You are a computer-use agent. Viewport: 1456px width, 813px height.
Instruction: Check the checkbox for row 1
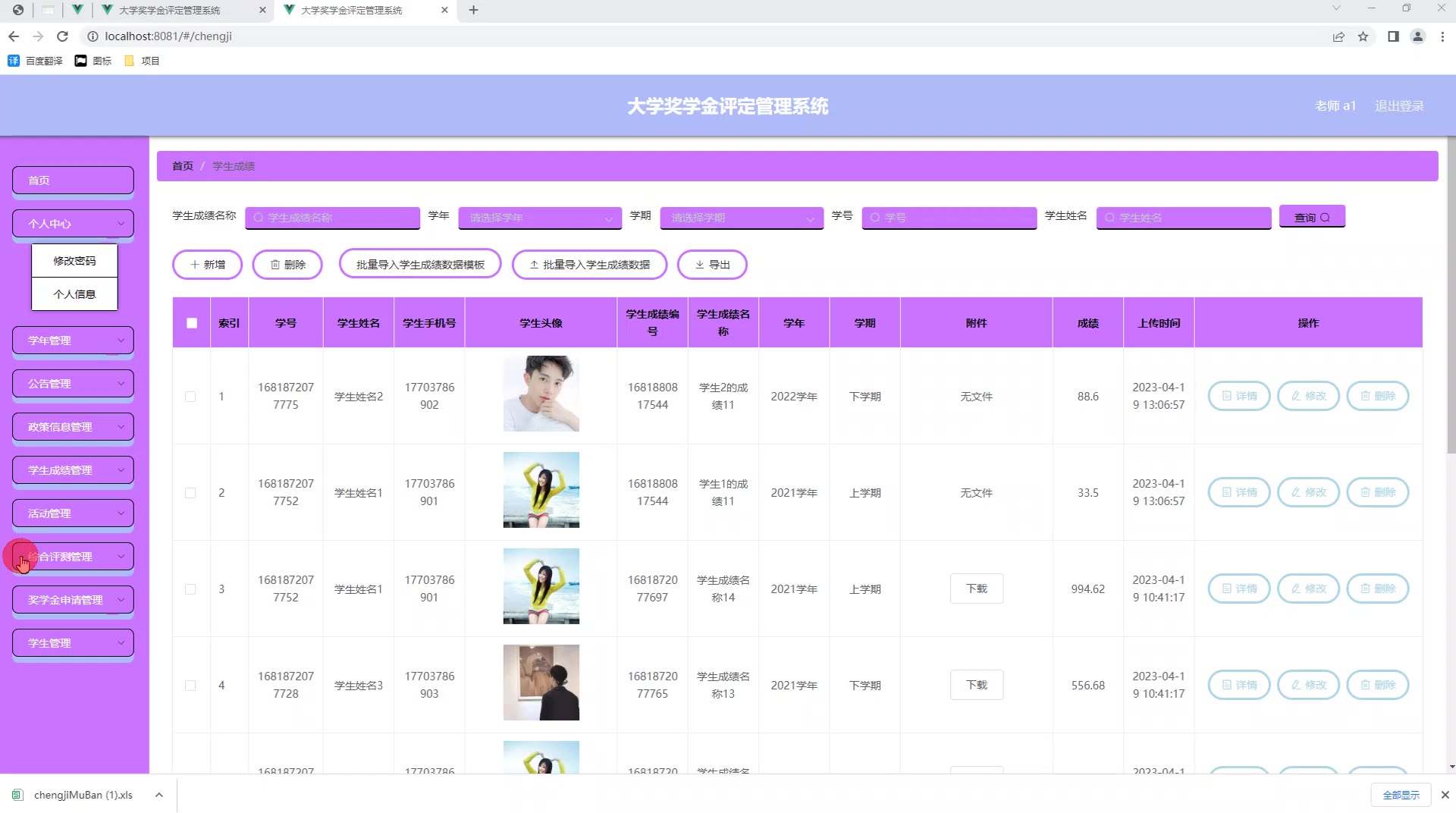tap(190, 397)
